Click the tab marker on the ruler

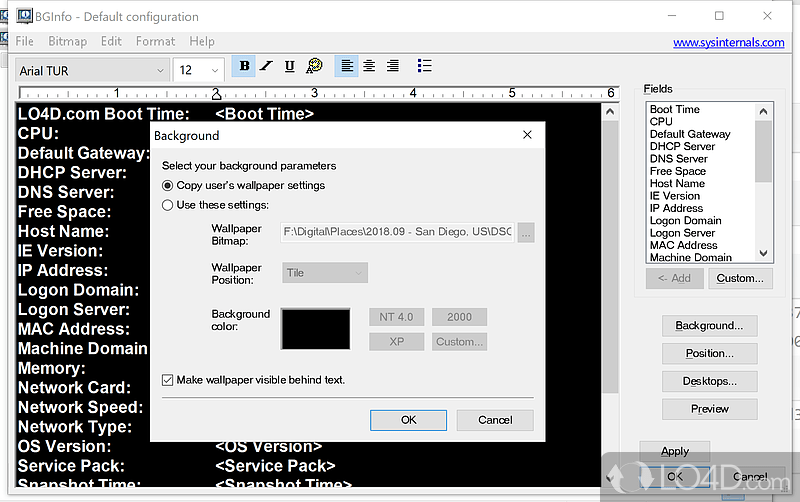(x=216, y=94)
